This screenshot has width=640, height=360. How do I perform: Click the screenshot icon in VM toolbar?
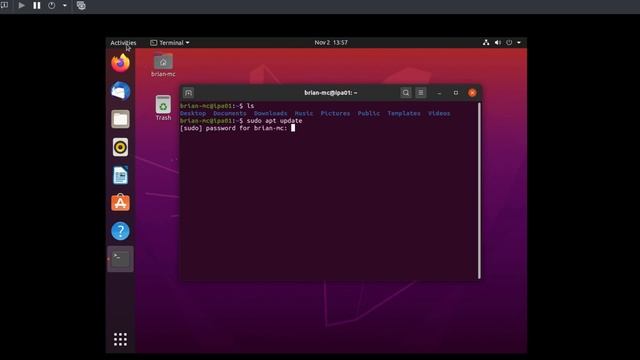click(81, 6)
